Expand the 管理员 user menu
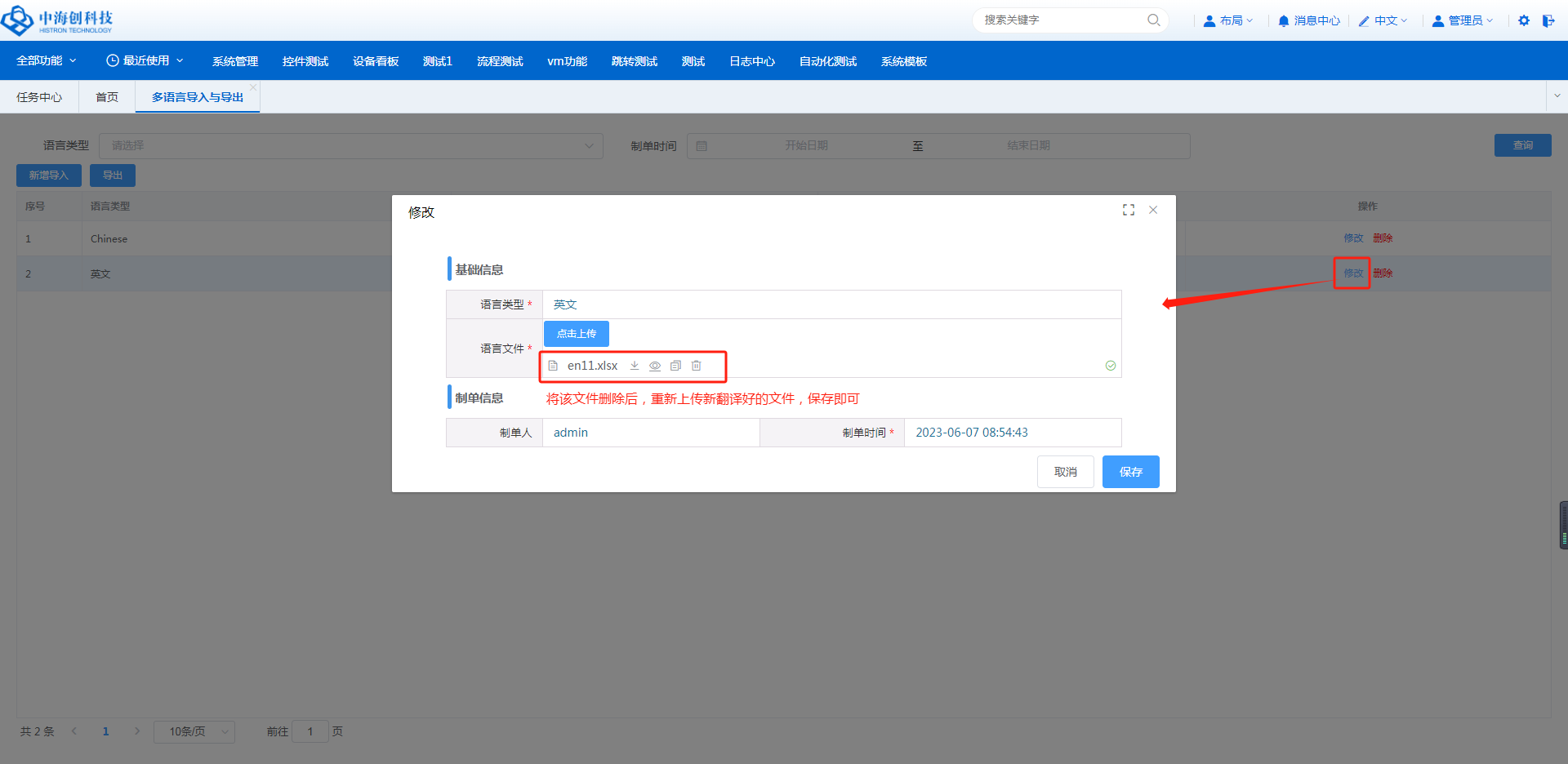This screenshot has width=1568, height=764. (x=1463, y=20)
